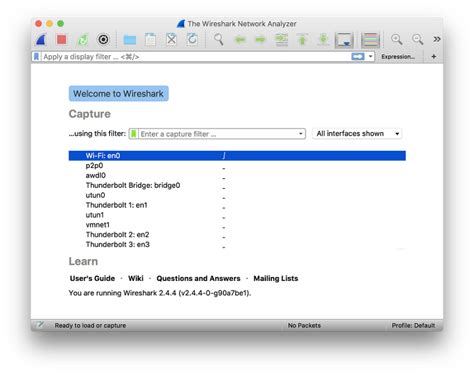Select the Thunderbolt Bridge: bridge0 interface
The width and height of the screenshot is (474, 375).
[237, 185]
